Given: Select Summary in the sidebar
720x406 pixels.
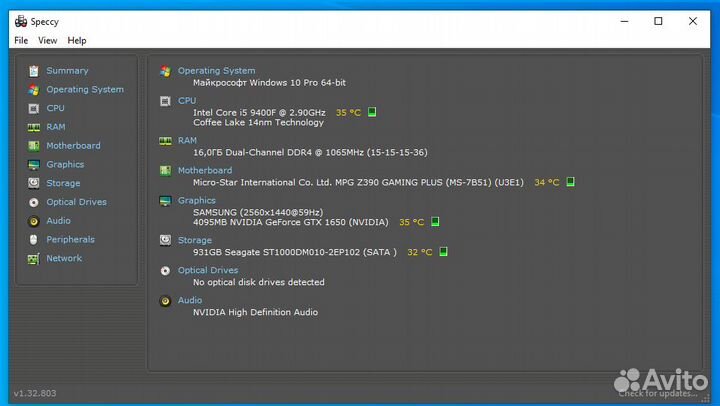Looking at the screenshot, I should (x=67, y=71).
